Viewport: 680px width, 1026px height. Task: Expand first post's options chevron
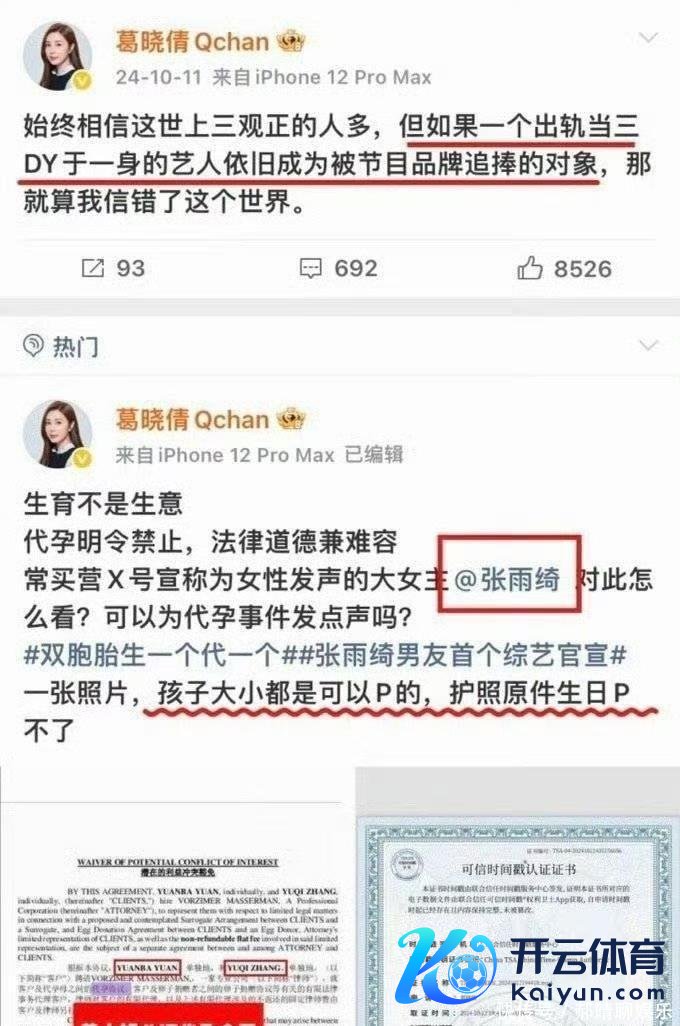click(647, 38)
